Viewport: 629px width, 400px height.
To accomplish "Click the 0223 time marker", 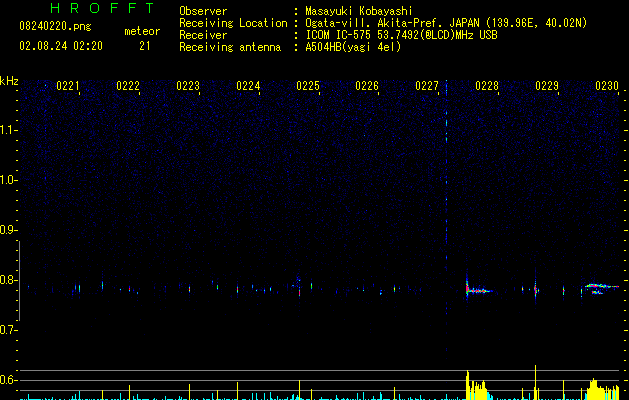I will (x=188, y=86).
